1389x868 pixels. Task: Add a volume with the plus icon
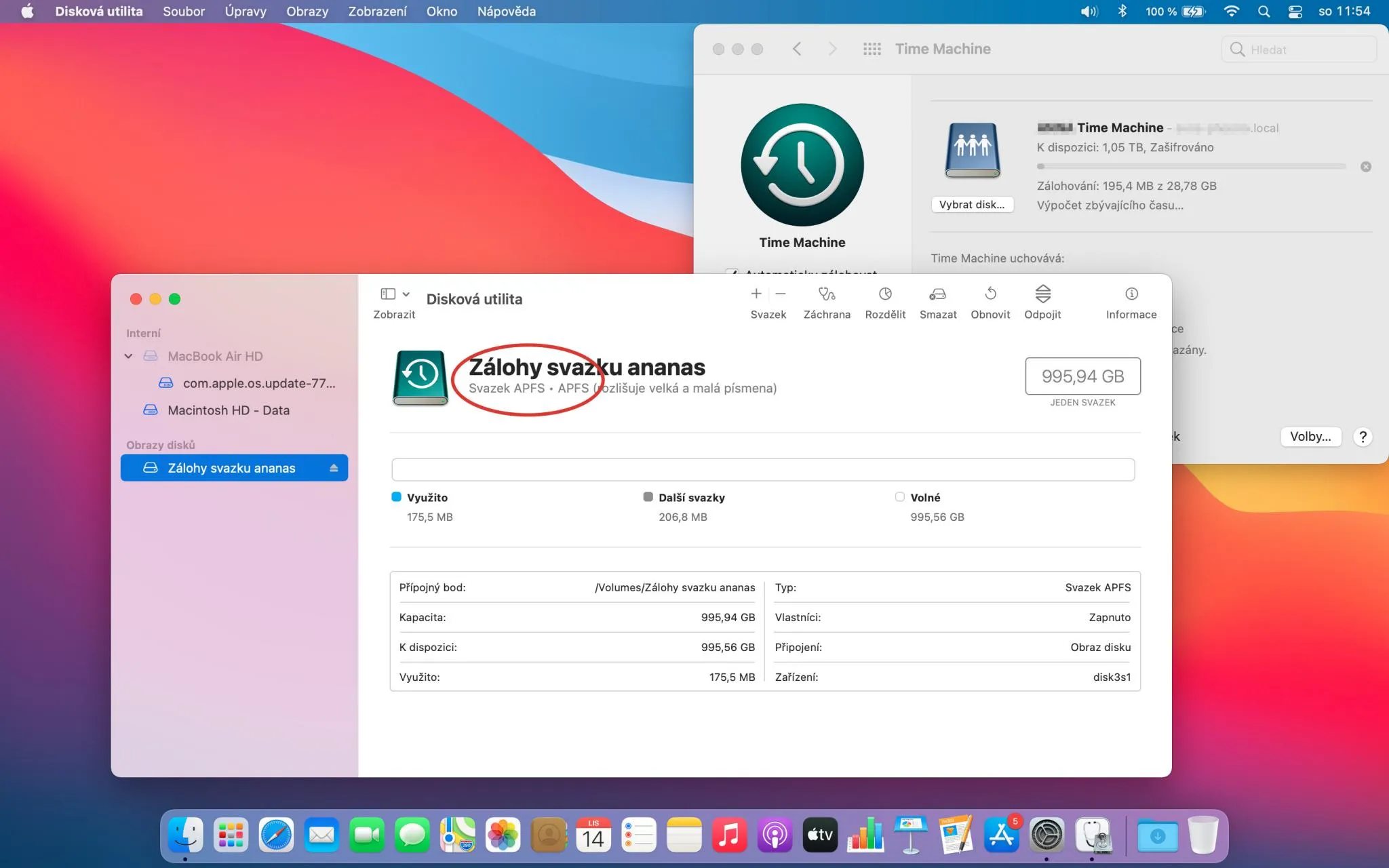point(756,294)
